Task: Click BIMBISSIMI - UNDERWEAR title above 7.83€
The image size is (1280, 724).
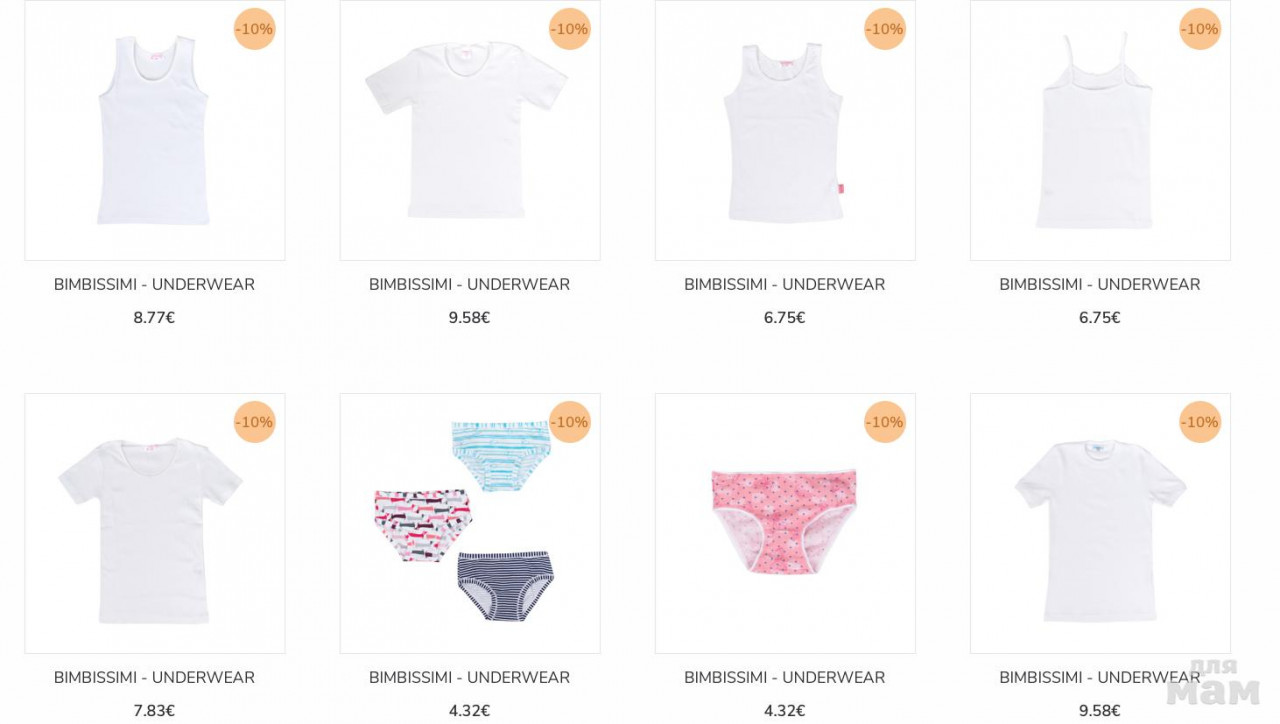Action: (154, 677)
